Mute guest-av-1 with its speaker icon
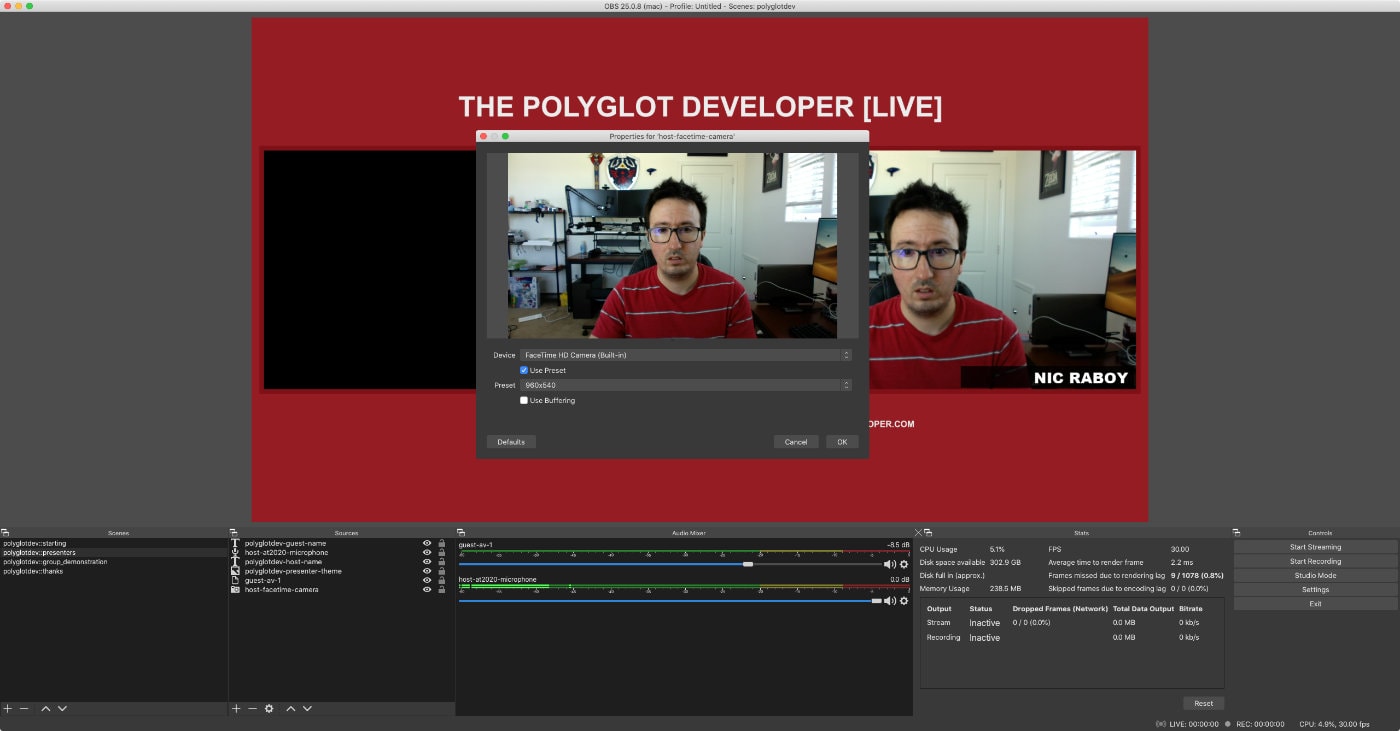Image resolution: width=1400 pixels, height=731 pixels. pos(889,564)
